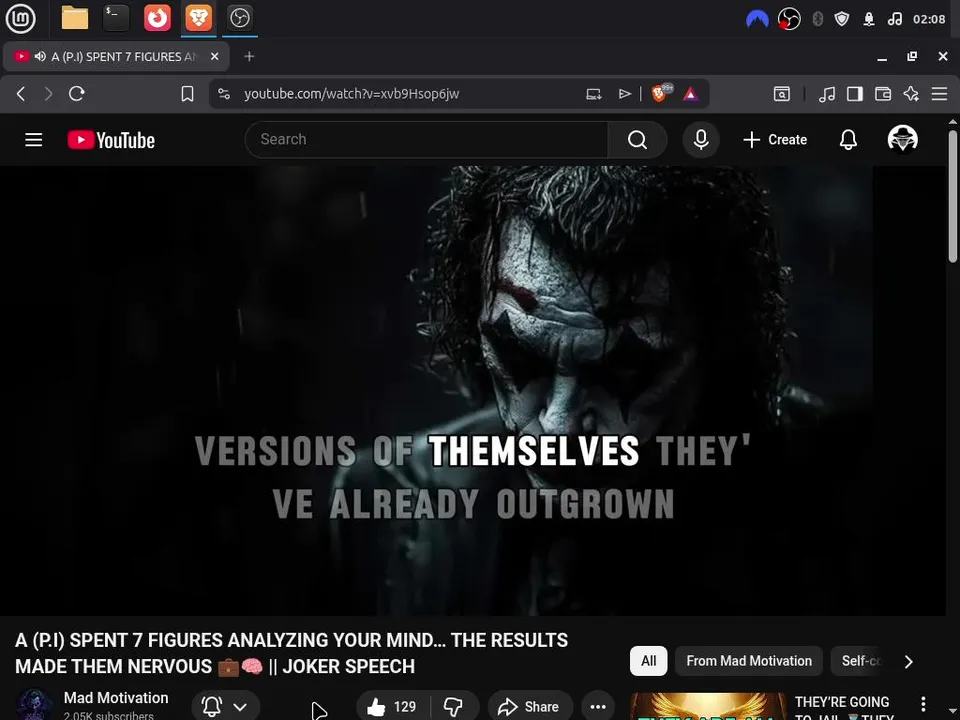The height and width of the screenshot is (720, 960).
Task: Go back to the previous page
Action: click(x=21, y=94)
